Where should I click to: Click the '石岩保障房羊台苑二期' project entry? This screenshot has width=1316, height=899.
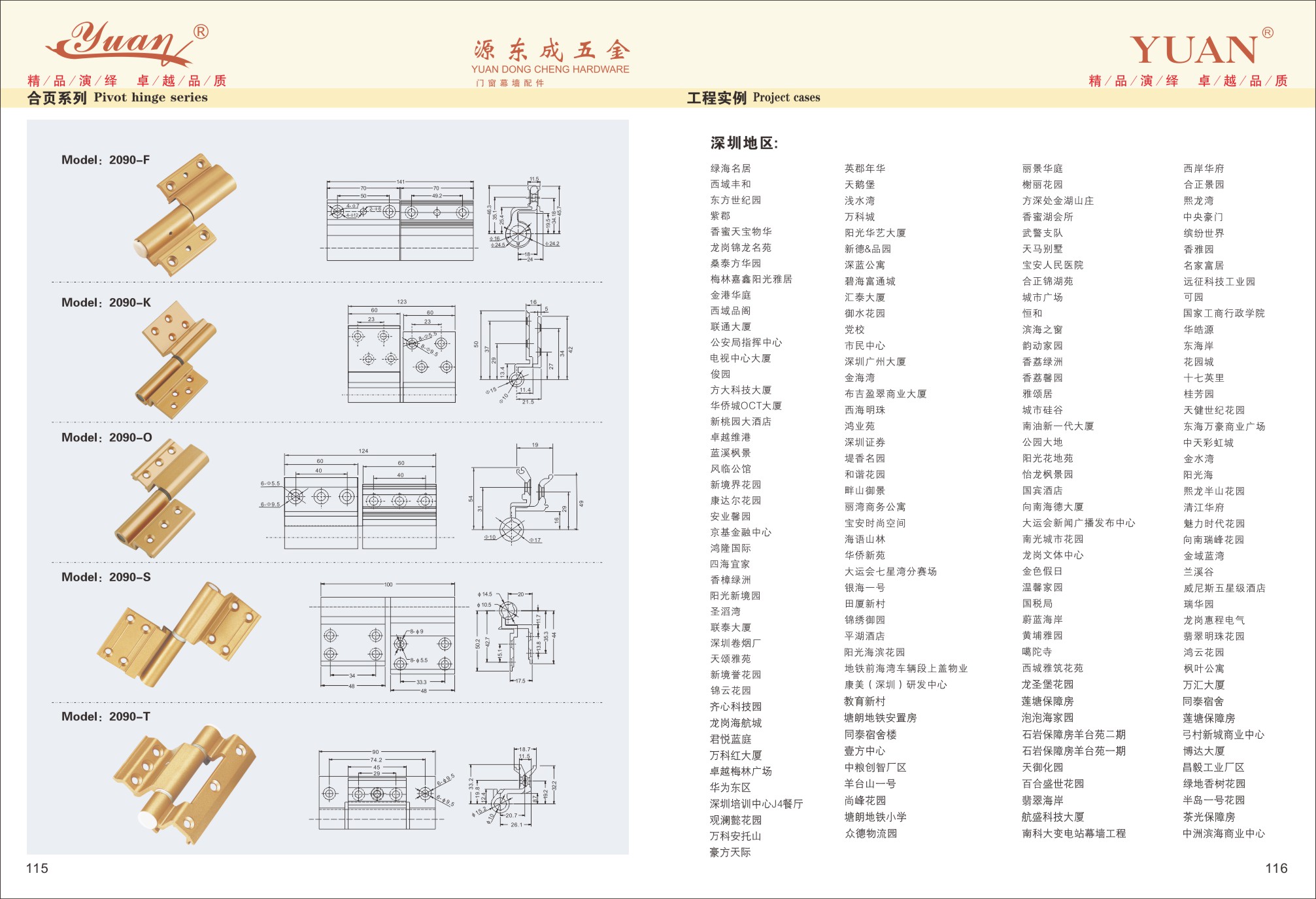point(1073,735)
